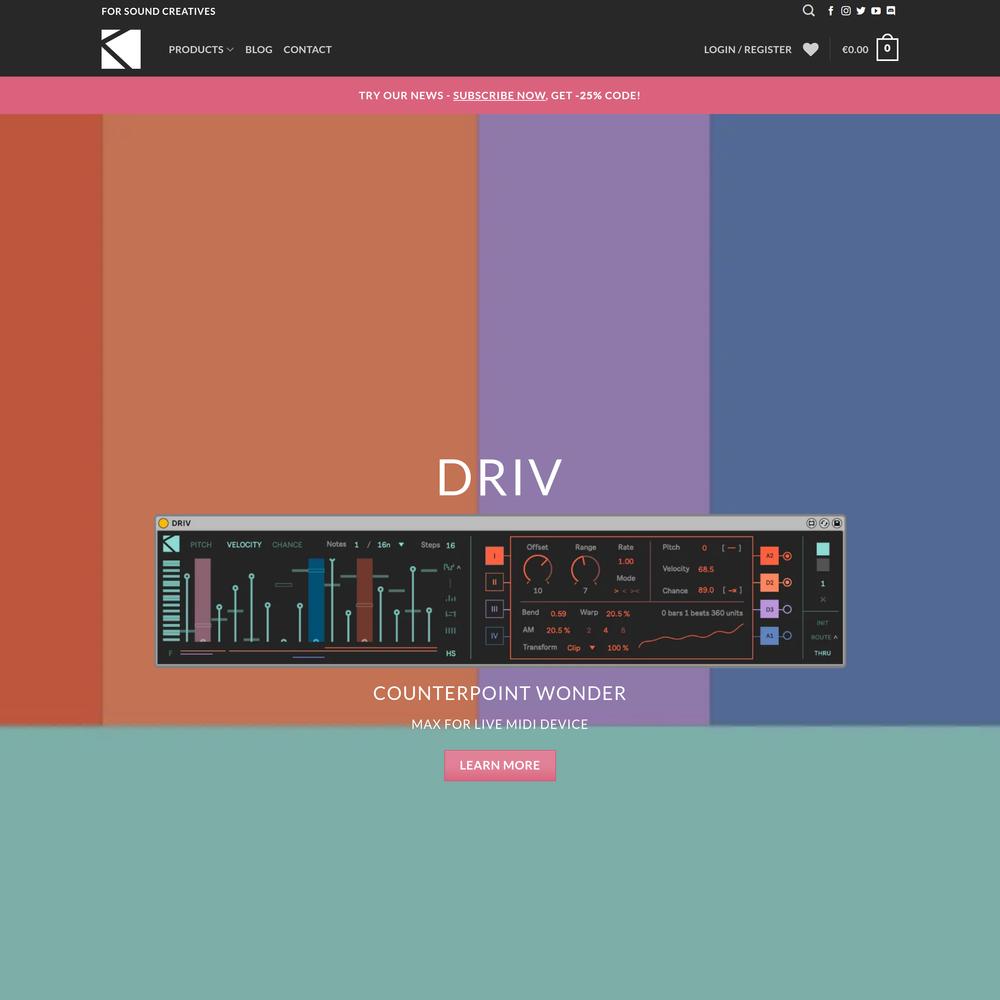Select the orange A2 output box
The height and width of the screenshot is (1000, 1000).
coord(769,555)
